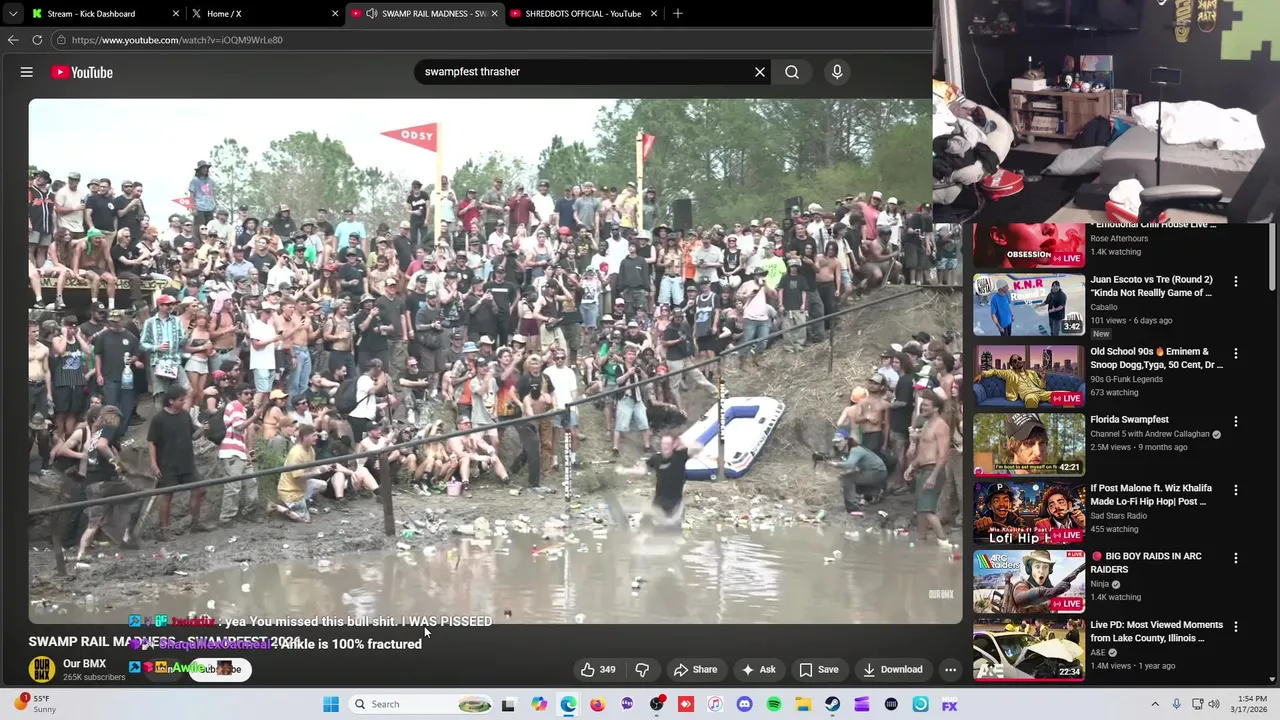The width and height of the screenshot is (1280, 720).
Task: Open options for Live PD video
Action: point(1236,627)
